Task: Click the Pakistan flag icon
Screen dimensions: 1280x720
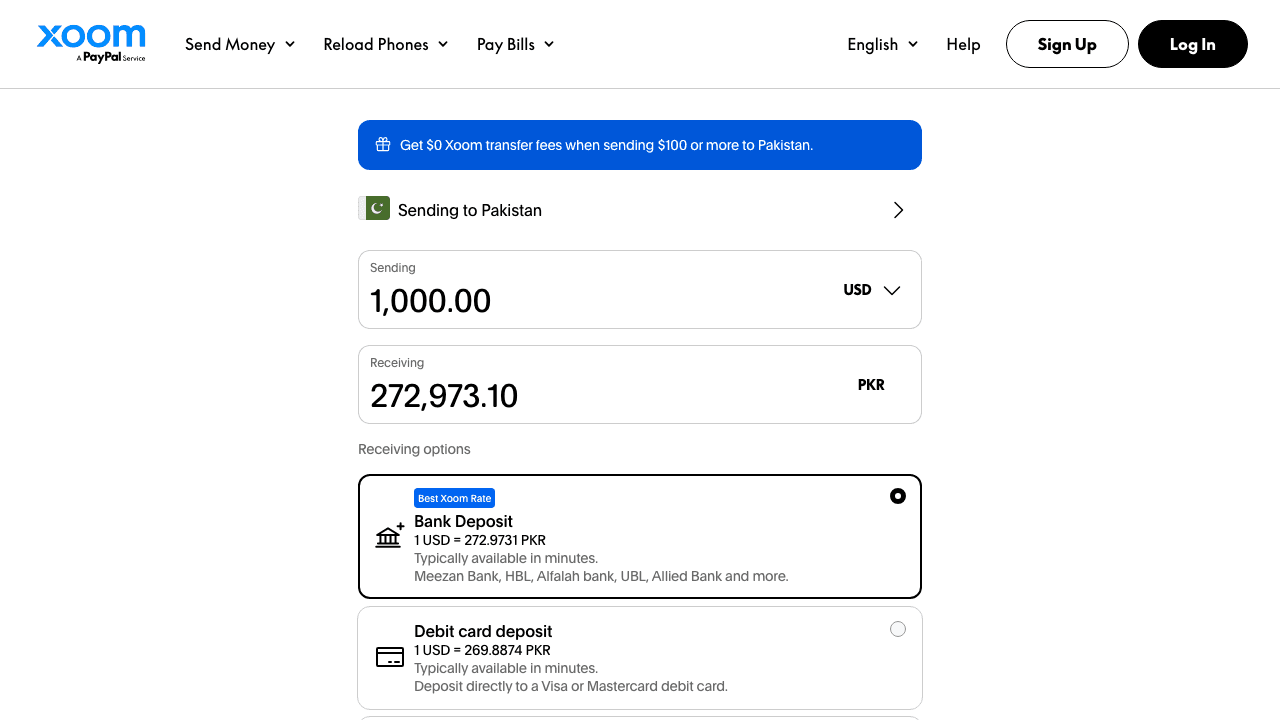Action: tap(374, 208)
